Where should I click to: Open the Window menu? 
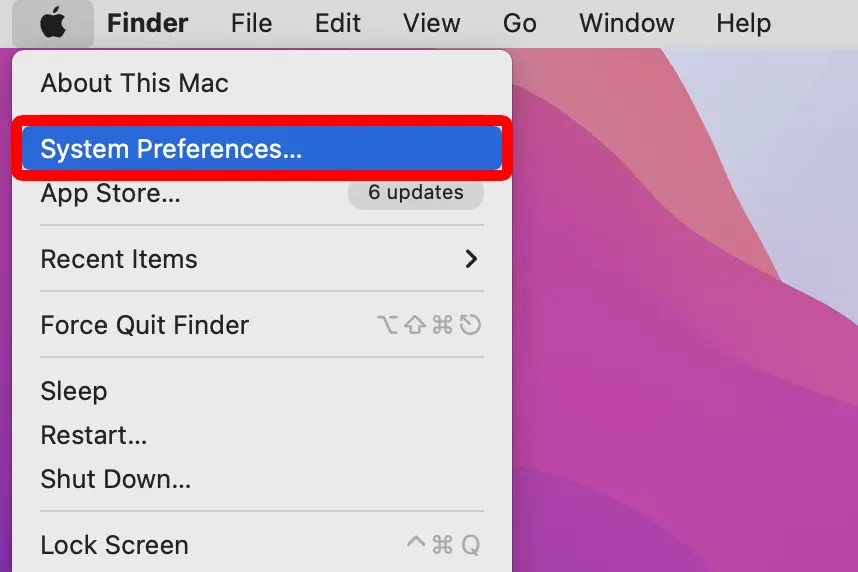pyautogui.click(x=627, y=24)
